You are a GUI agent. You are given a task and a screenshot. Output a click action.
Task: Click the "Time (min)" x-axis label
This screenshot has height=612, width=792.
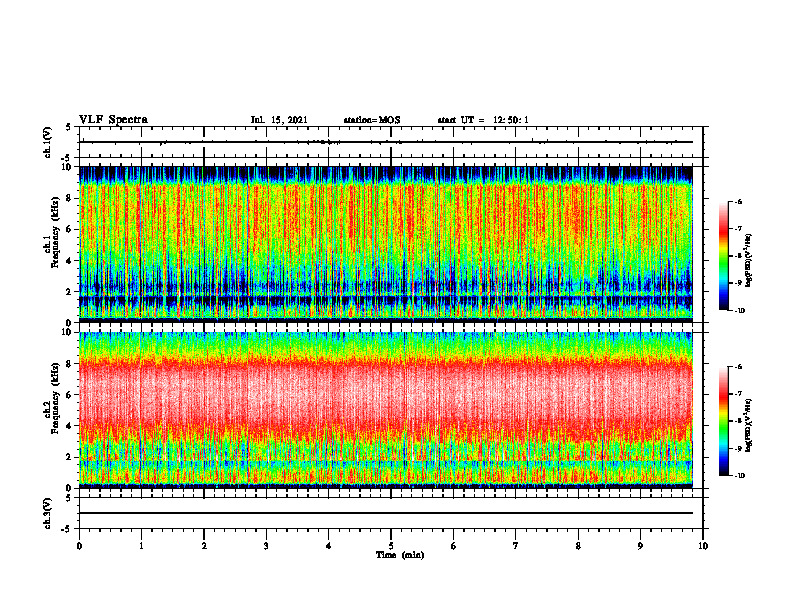[400, 555]
